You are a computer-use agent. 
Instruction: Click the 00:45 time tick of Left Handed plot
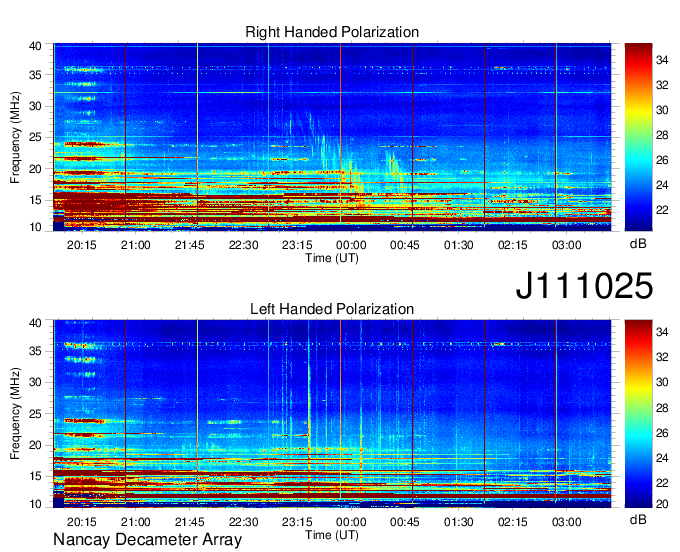[405, 522]
